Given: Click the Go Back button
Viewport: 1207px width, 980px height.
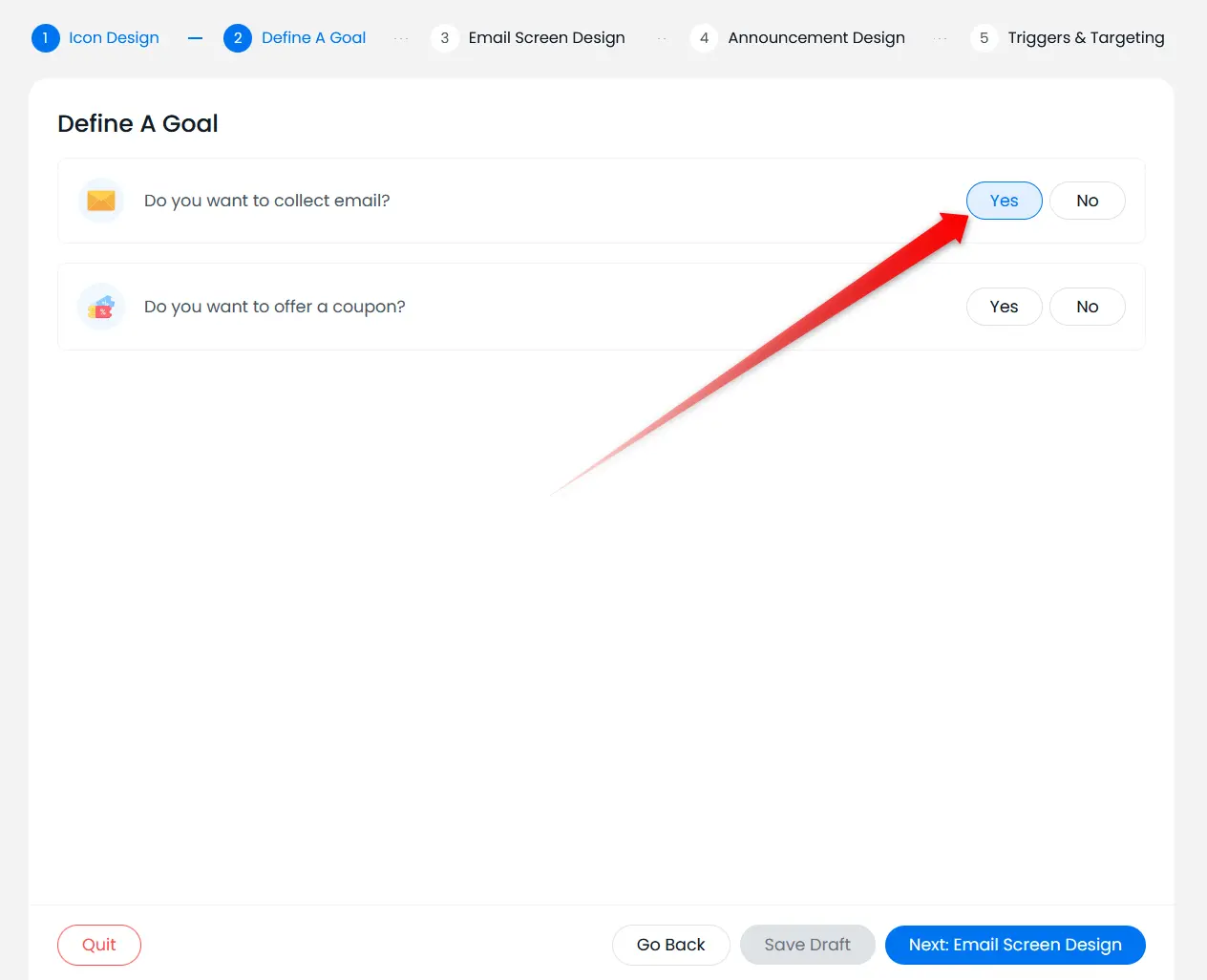Looking at the screenshot, I should point(670,945).
